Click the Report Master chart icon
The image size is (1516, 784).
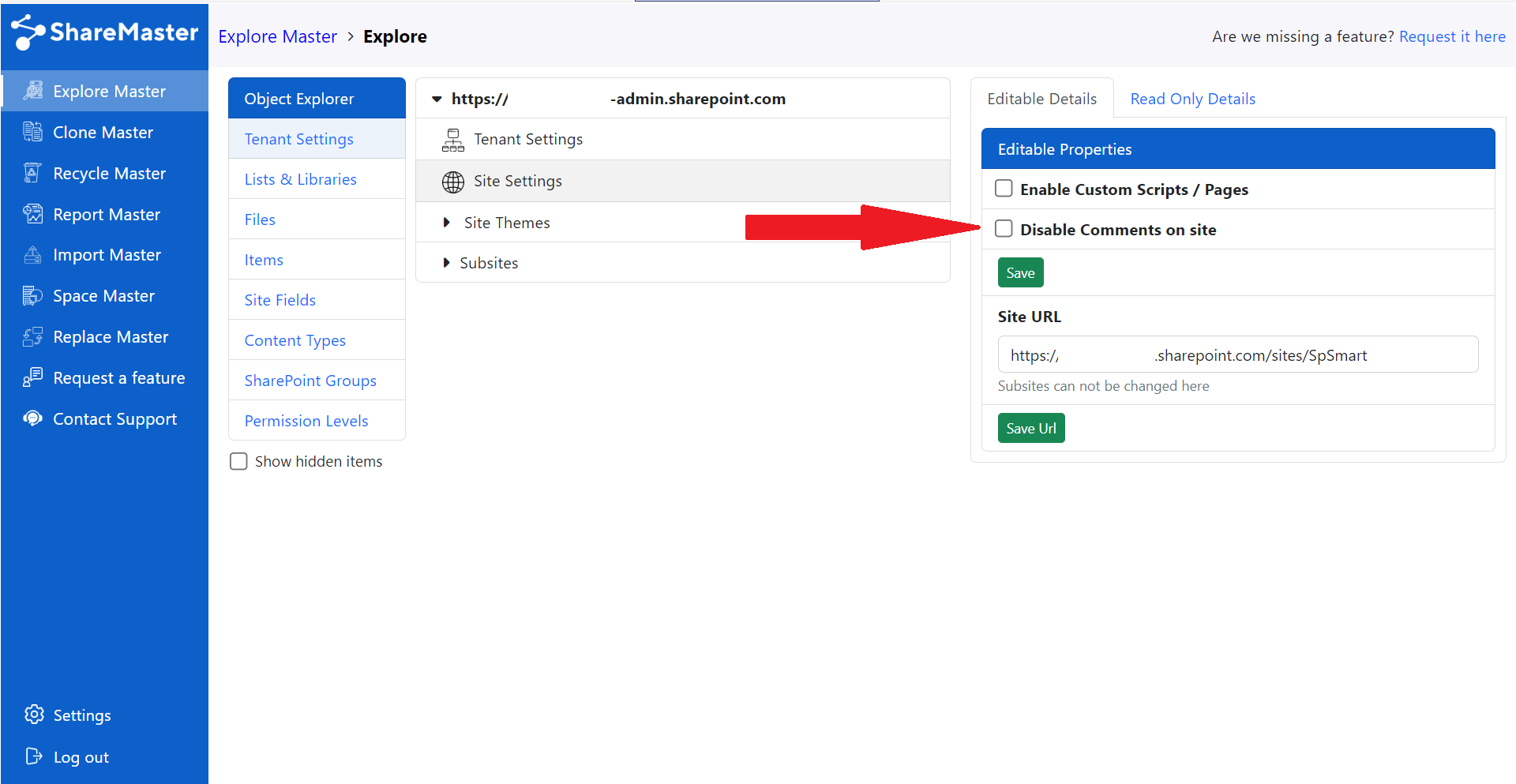[33, 214]
